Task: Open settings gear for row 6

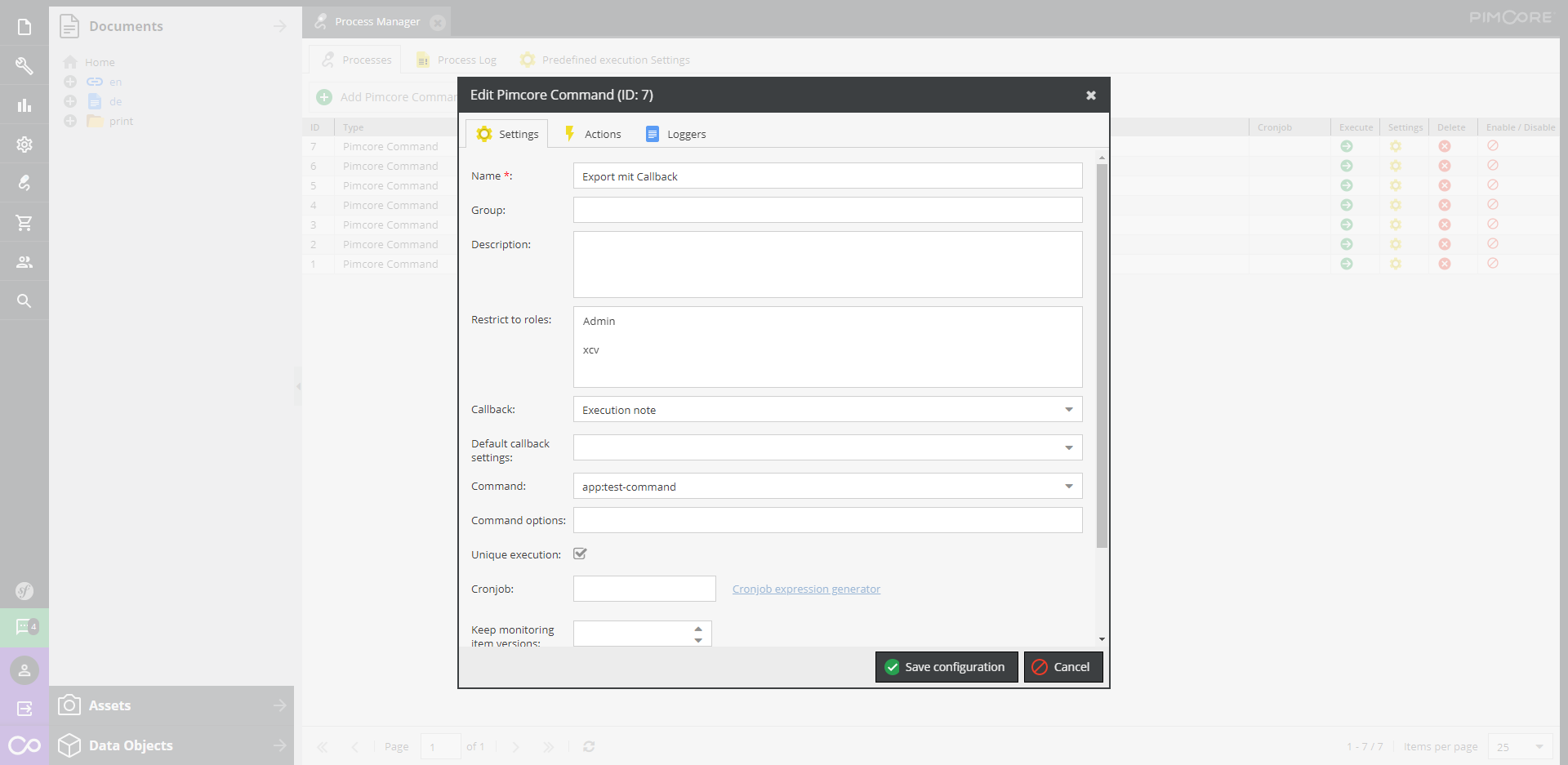Action: [x=1396, y=166]
